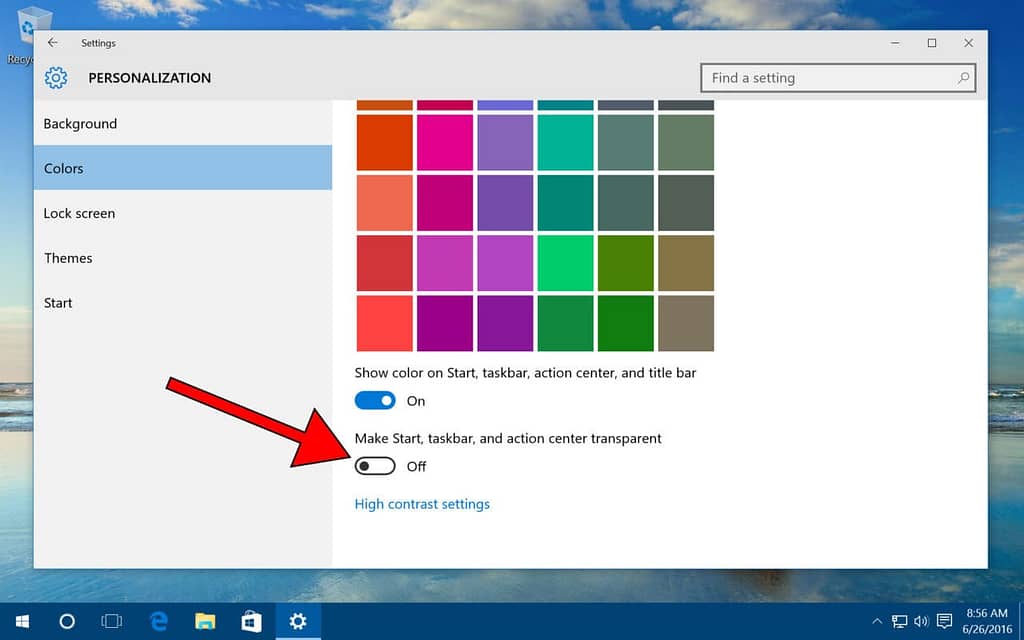This screenshot has width=1024, height=640.
Task: Launch Microsoft Edge from the taskbar
Action: [x=158, y=622]
